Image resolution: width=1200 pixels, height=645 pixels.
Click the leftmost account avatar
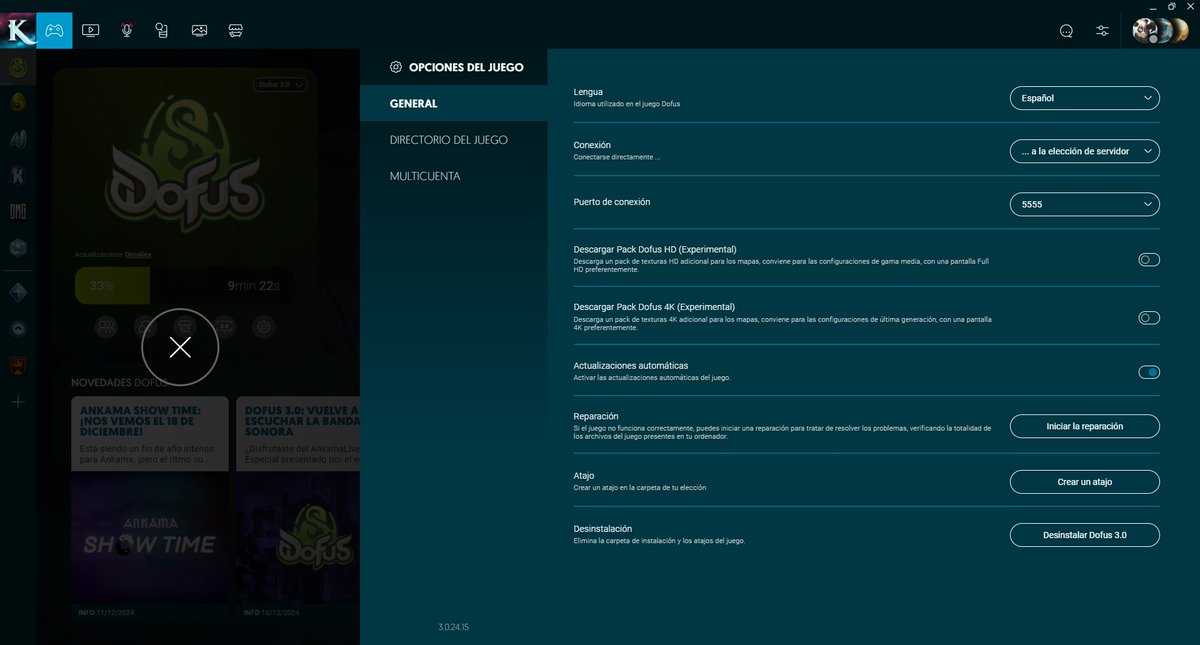pos(1144,30)
